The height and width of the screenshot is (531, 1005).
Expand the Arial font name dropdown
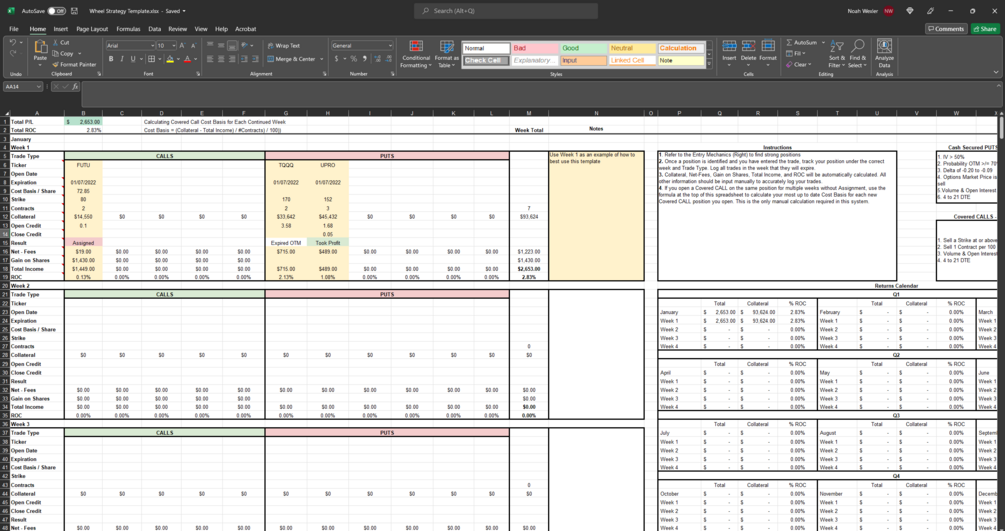point(153,46)
